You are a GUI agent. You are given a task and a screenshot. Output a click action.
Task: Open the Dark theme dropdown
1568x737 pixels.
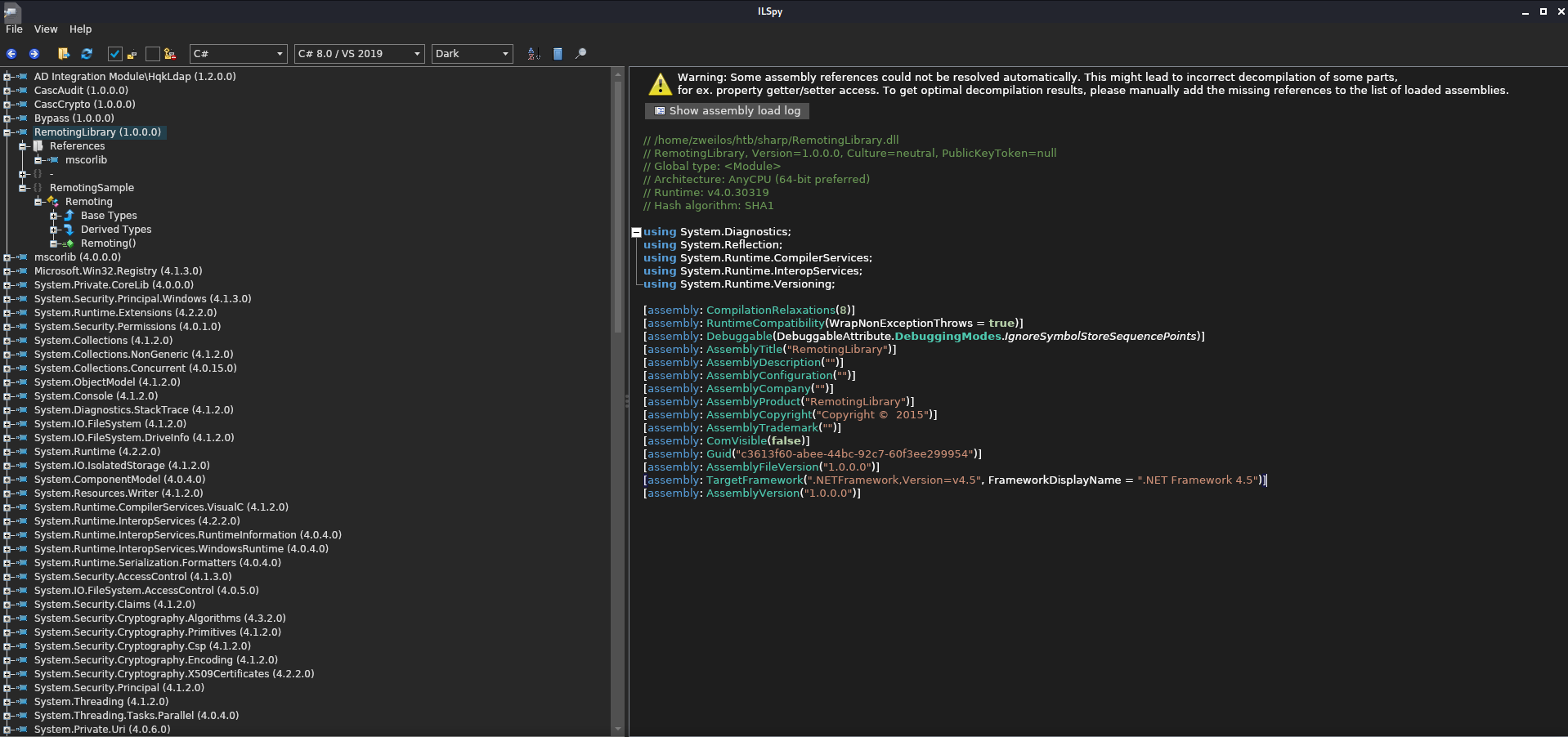point(473,54)
